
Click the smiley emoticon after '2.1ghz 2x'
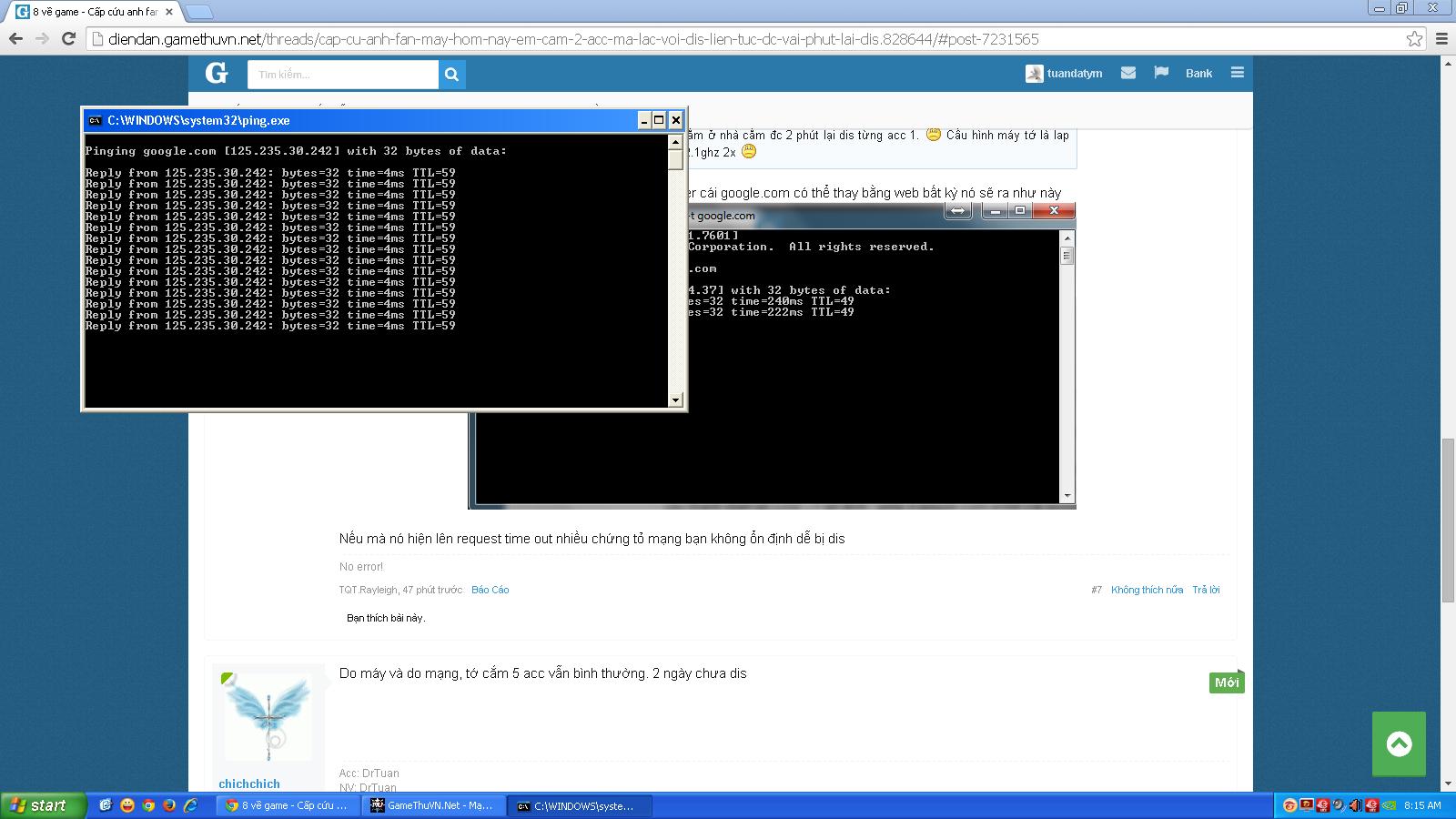[749, 152]
